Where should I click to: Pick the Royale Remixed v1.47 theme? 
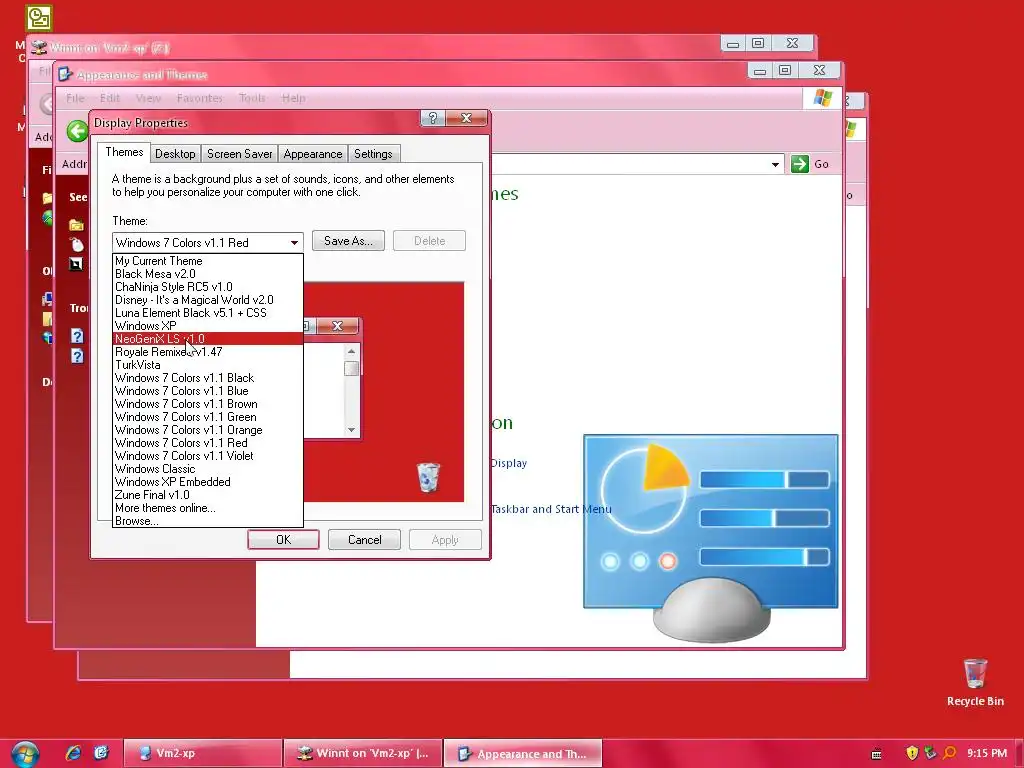[208, 352]
